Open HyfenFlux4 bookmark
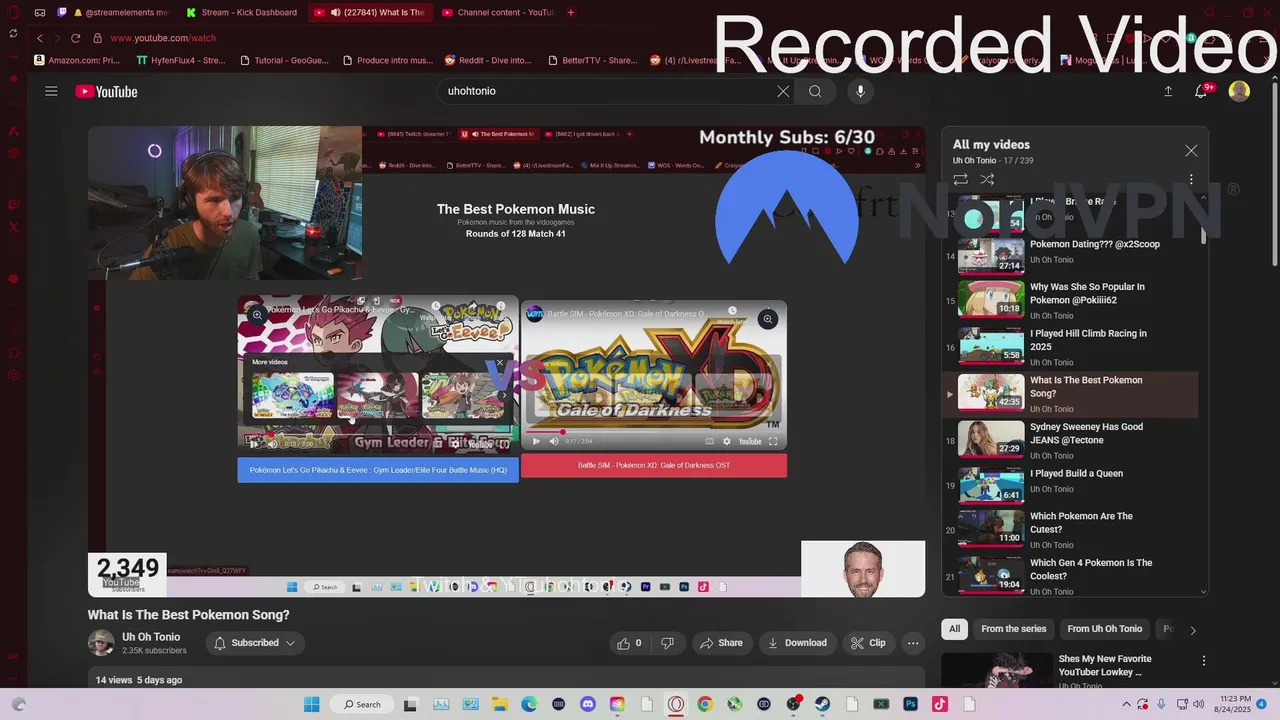 pyautogui.click(x=181, y=60)
